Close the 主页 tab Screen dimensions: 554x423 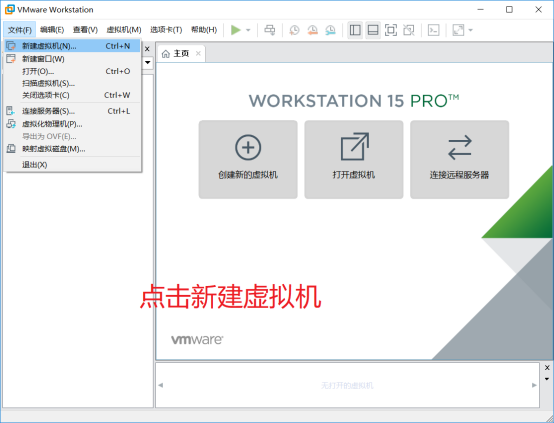[198, 53]
